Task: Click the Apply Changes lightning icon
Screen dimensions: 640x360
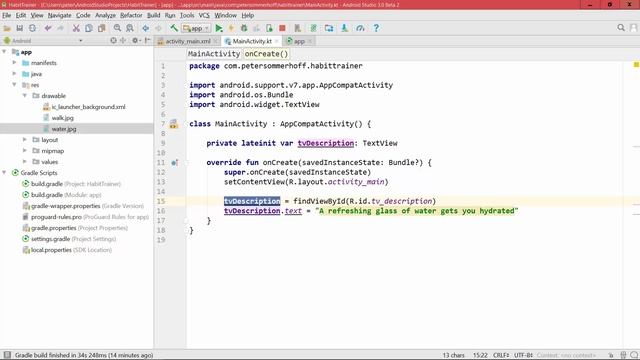Action: pos(231,28)
